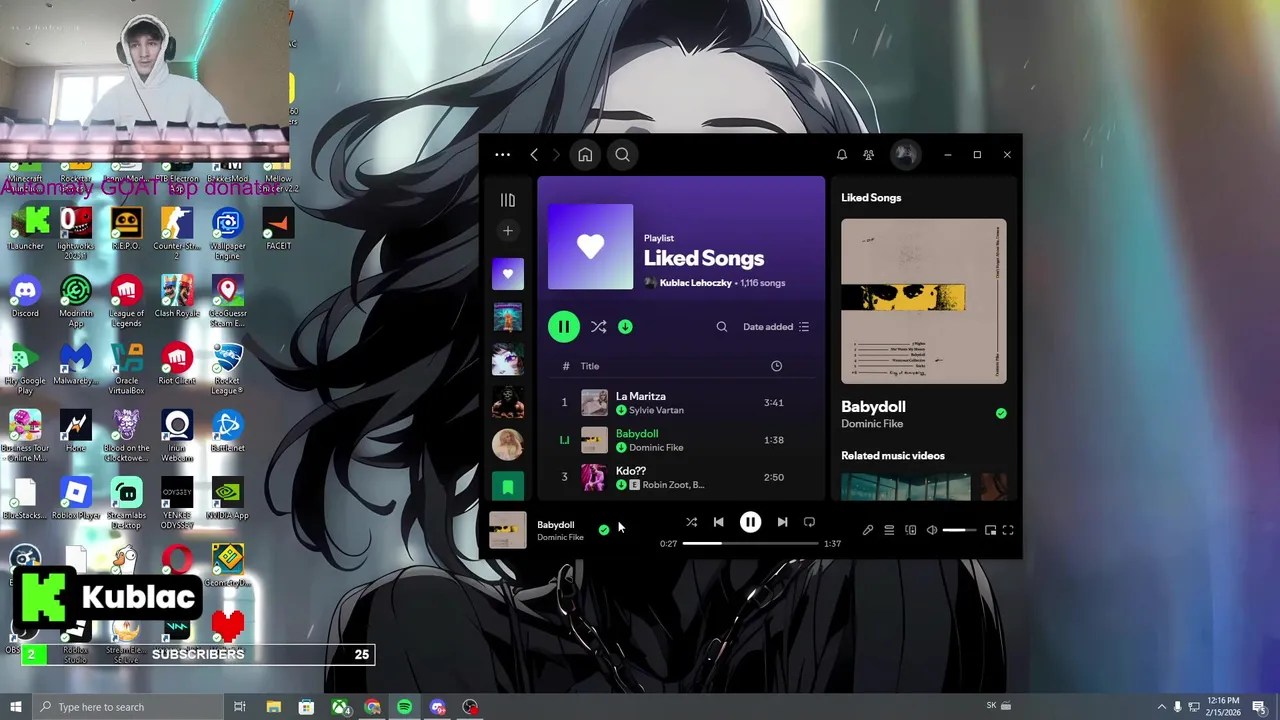Image resolution: width=1280 pixels, height=720 pixels.
Task: Open Dominic Fike link in track list
Action: 656,447
